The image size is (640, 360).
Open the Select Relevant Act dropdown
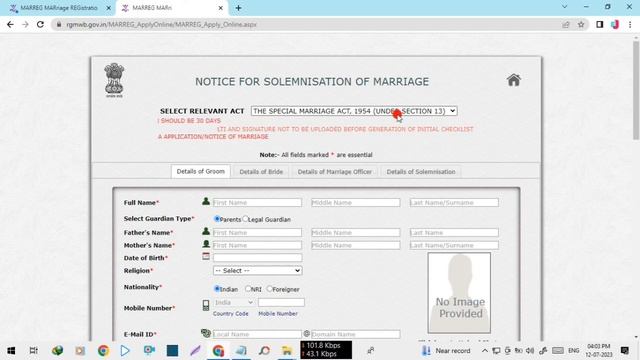(x=354, y=111)
